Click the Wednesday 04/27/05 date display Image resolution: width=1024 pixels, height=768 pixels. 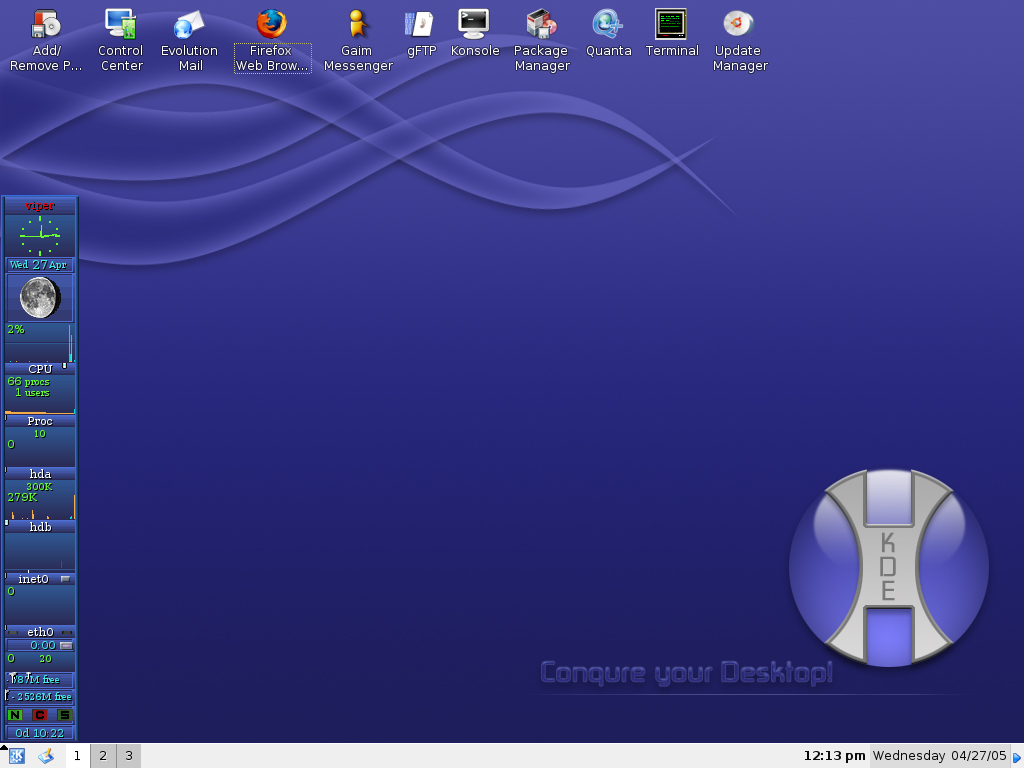click(940, 756)
